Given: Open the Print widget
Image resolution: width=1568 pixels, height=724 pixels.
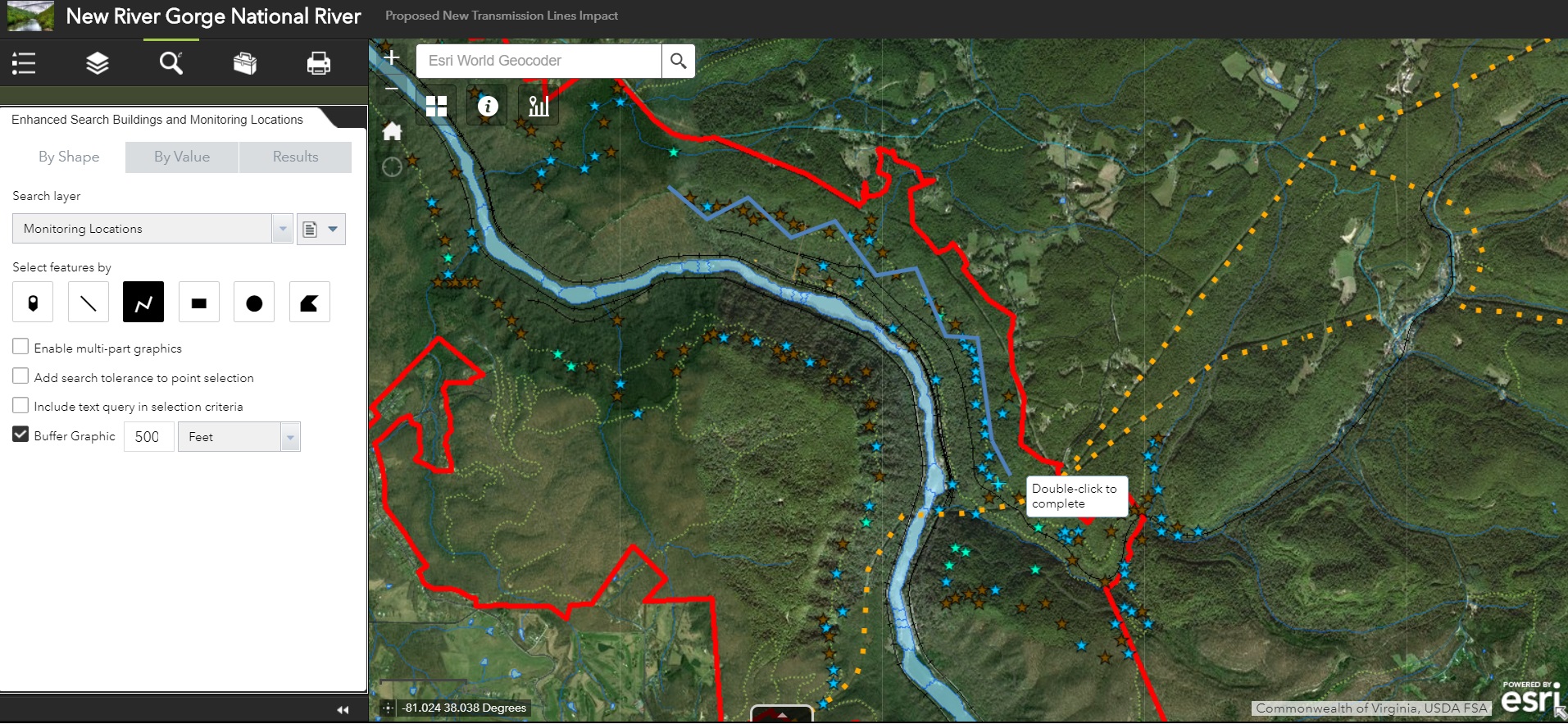Looking at the screenshot, I should coord(318,63).
